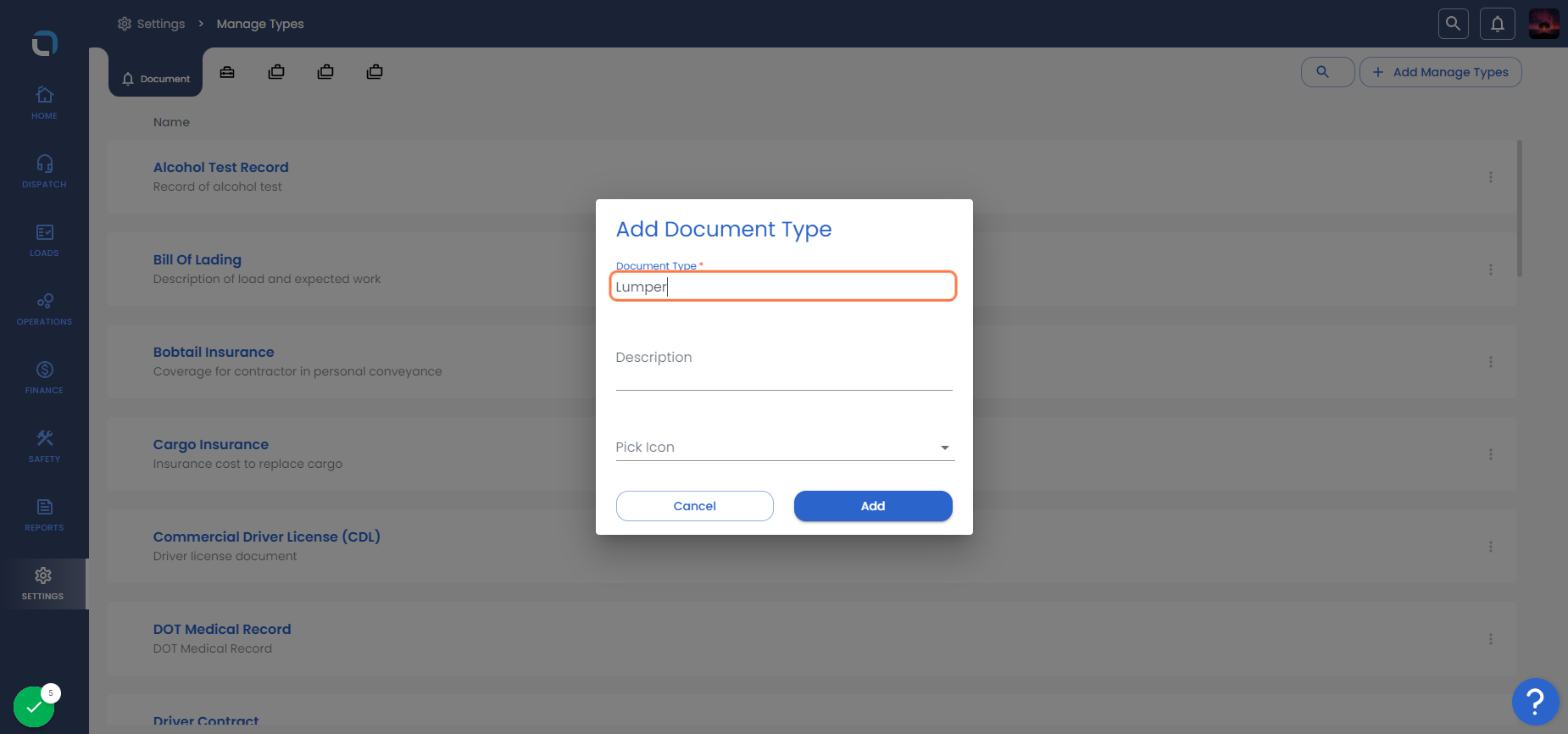
Task: Open Operations in the sidebar
Action: (x=44, y=309)
